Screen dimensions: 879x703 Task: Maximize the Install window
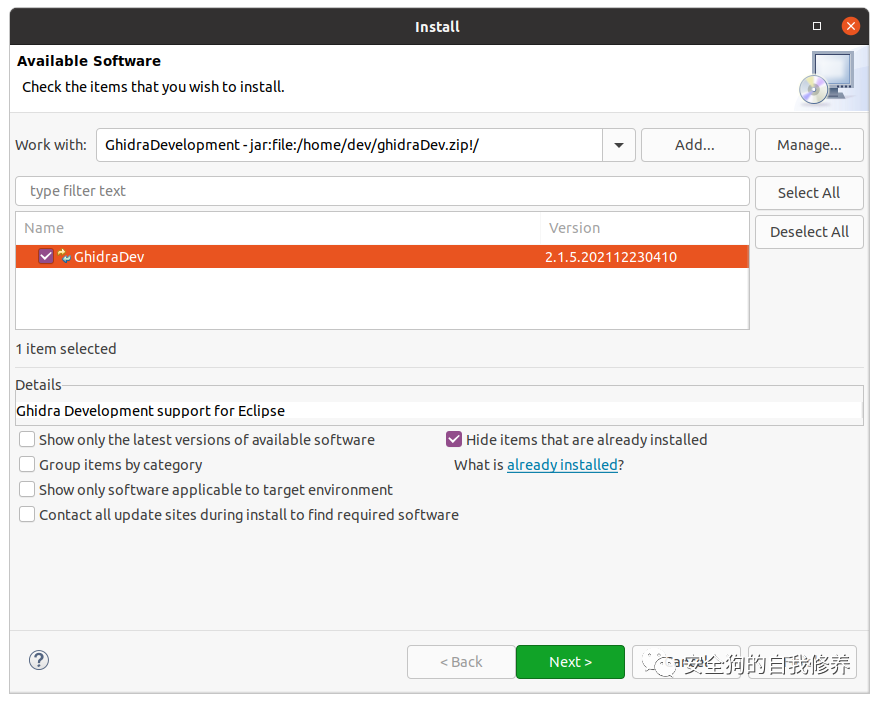pyautogui.click(x=817, y=26)
